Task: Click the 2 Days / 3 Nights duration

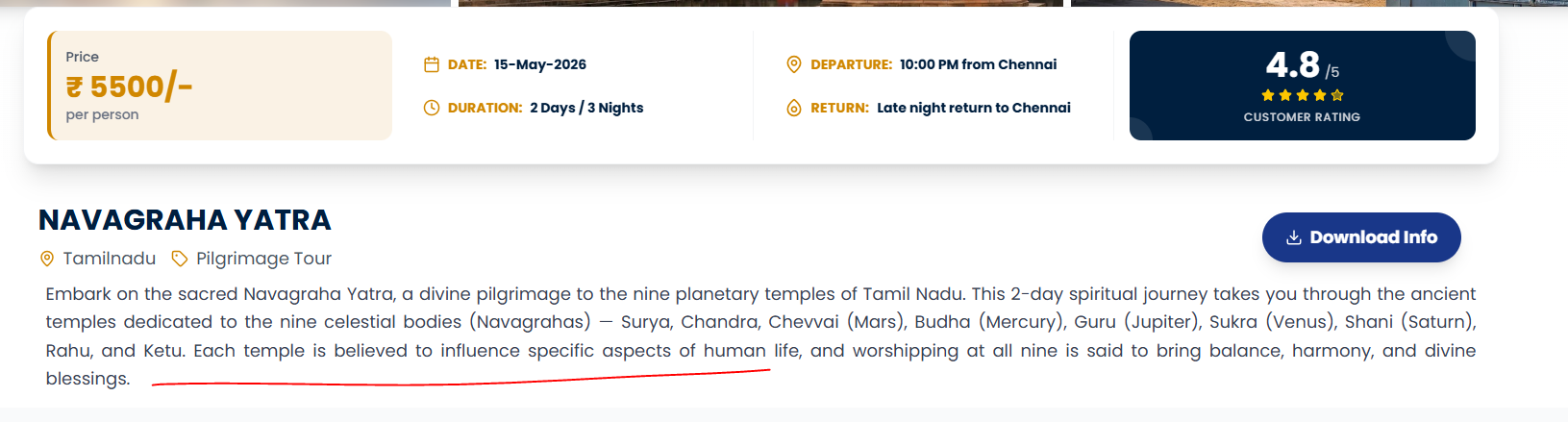Action: pos(586,108)
